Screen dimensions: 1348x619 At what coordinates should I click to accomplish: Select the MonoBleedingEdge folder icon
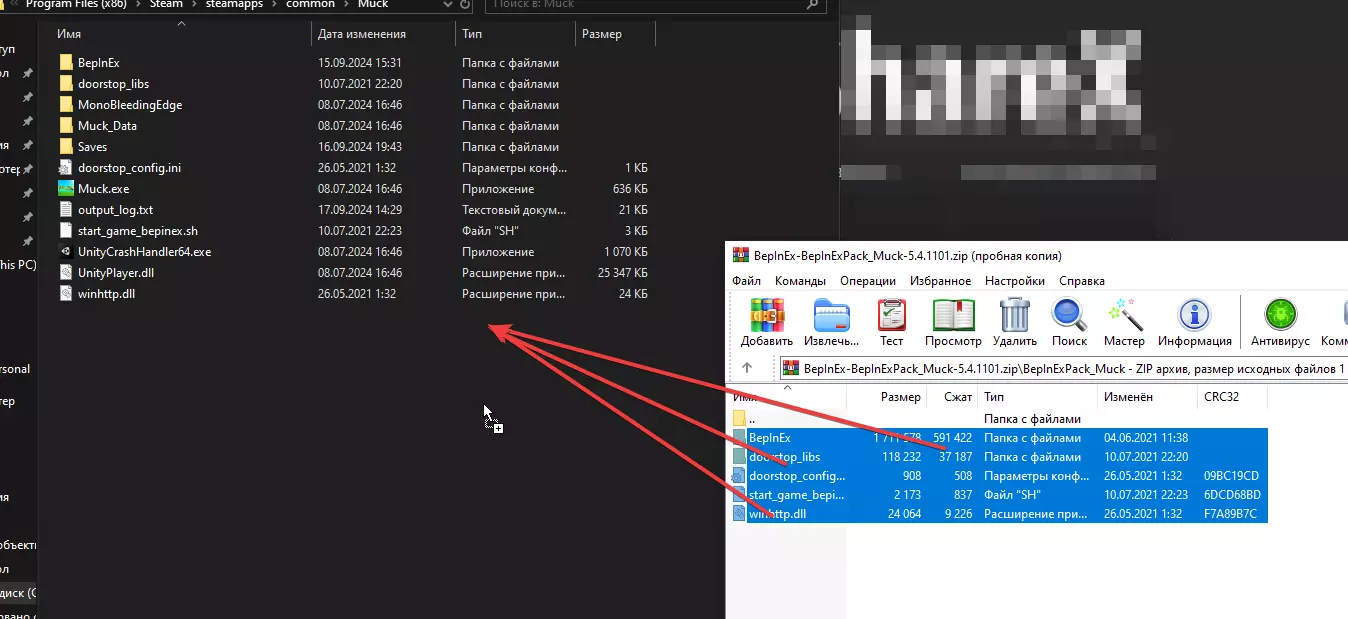67,105
